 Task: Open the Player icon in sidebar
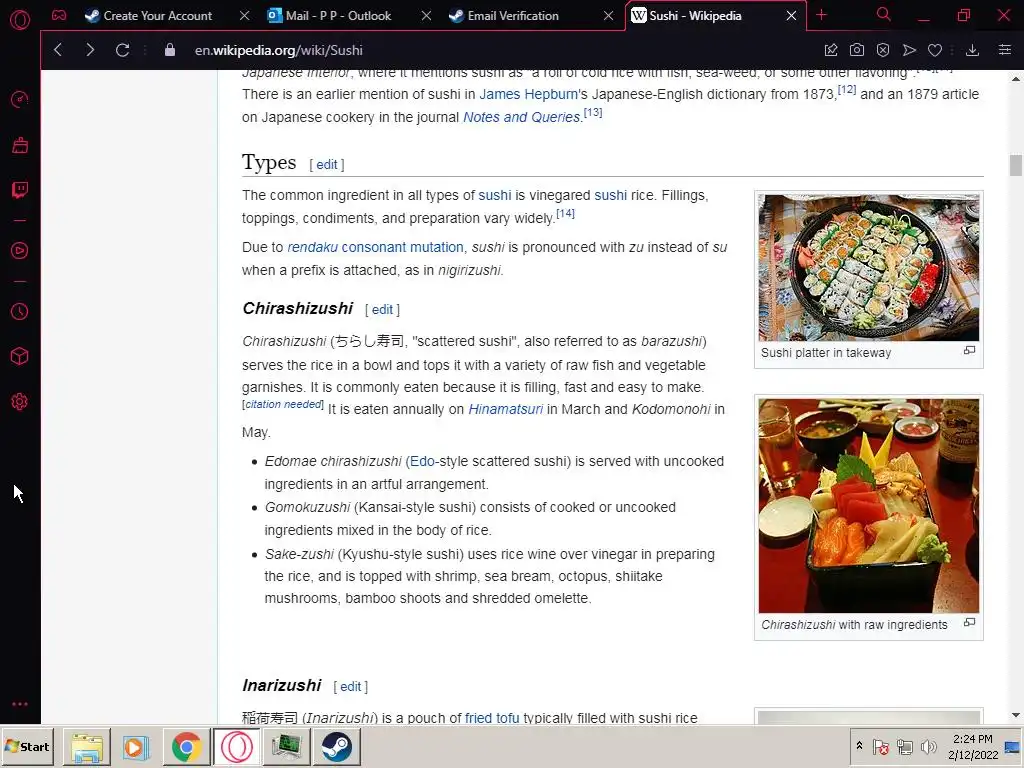[x=20, y=251]
